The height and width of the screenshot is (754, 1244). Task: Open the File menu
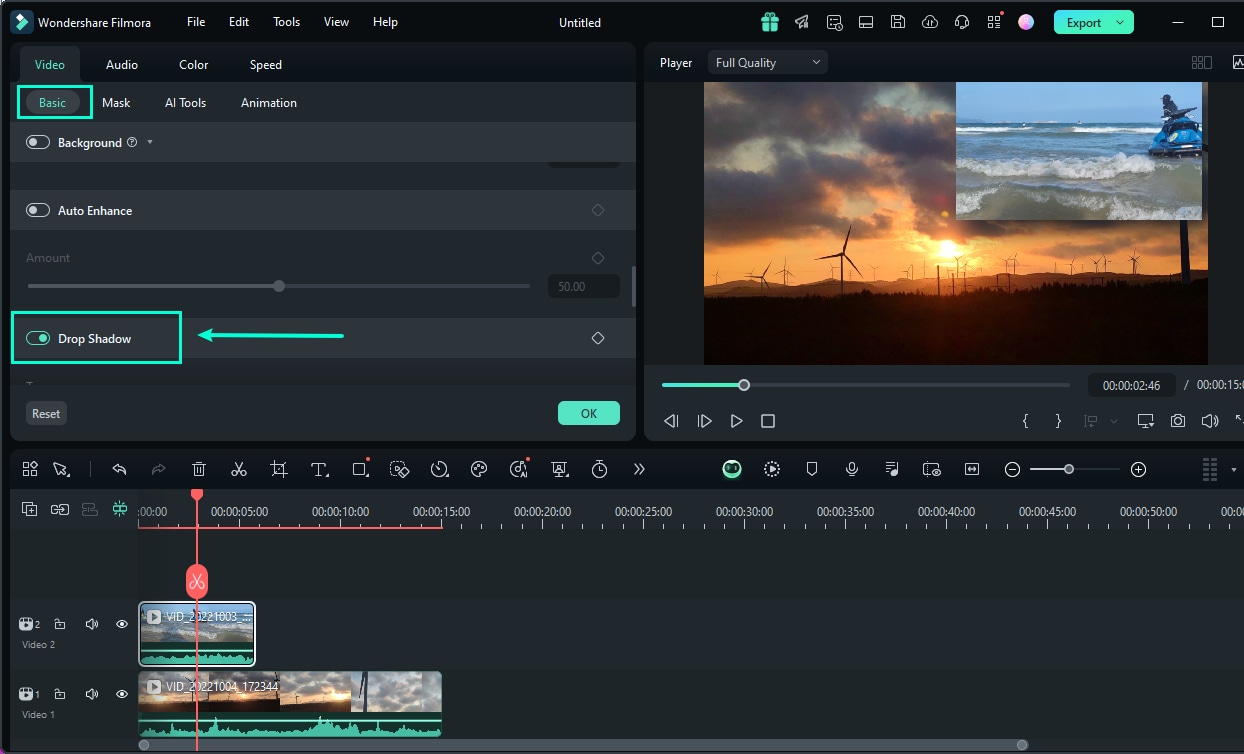196,22
